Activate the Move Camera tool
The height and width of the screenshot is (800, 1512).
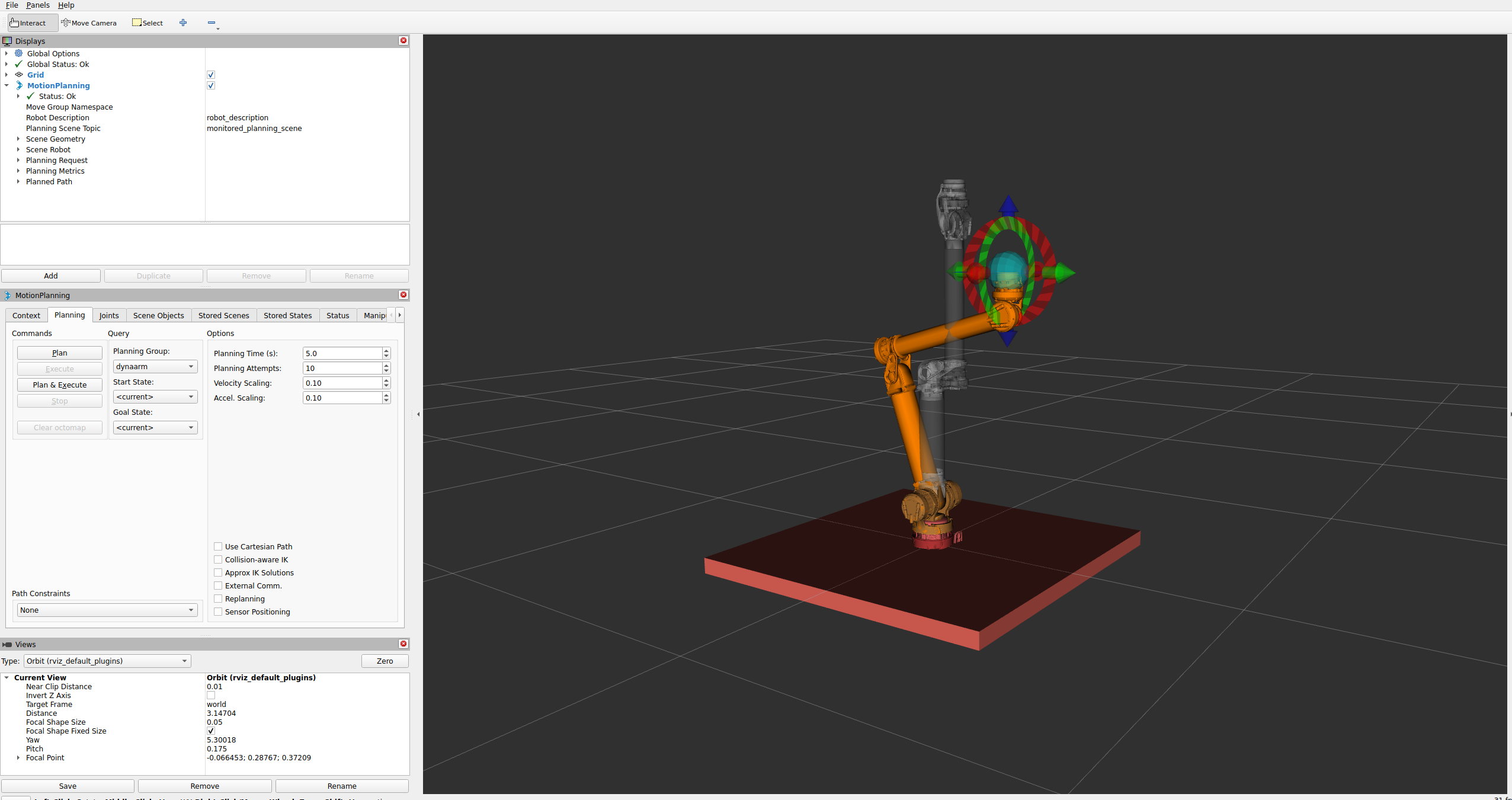pos(89,23)
